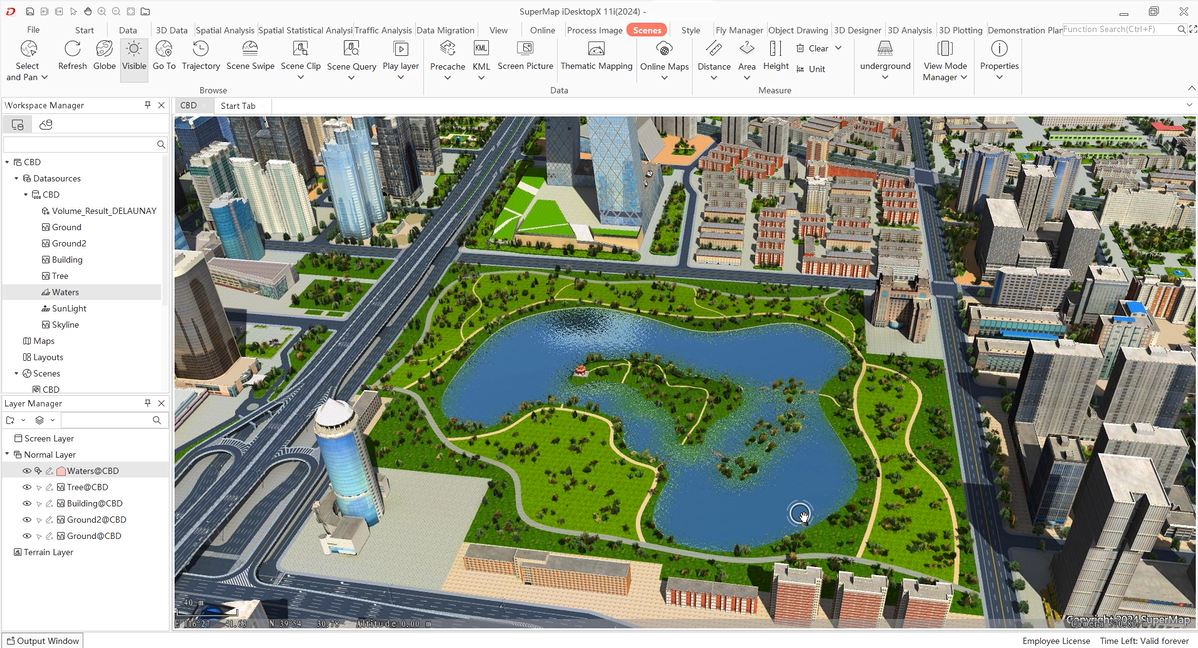Switch to the 3D Analysis ribbon tab
This screenshot has height=648, width=1198.
pos(909,30)
